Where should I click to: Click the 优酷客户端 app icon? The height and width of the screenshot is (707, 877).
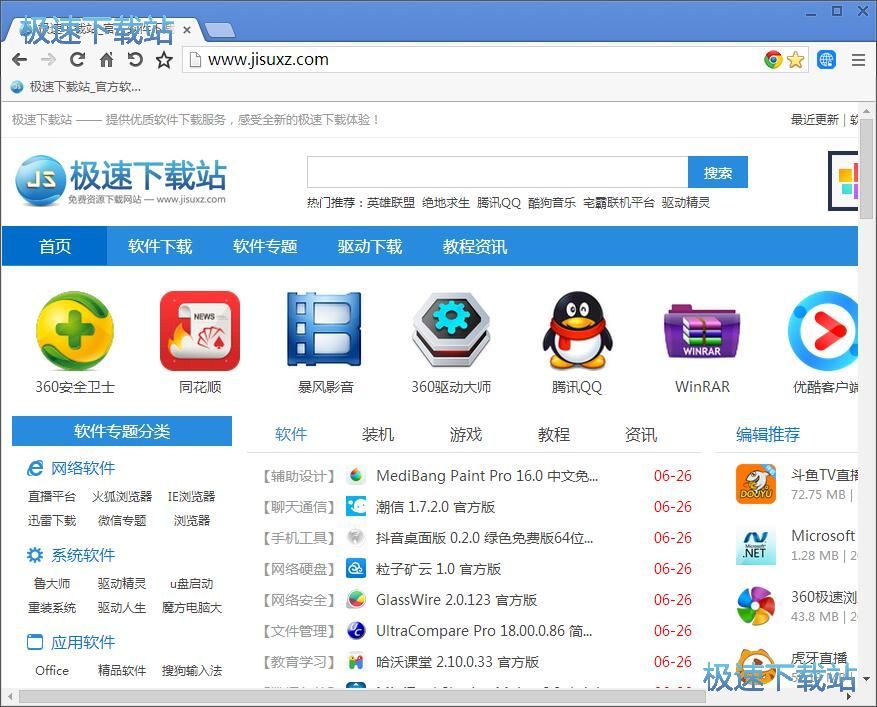pyautogui.click(x=822, y=331)
